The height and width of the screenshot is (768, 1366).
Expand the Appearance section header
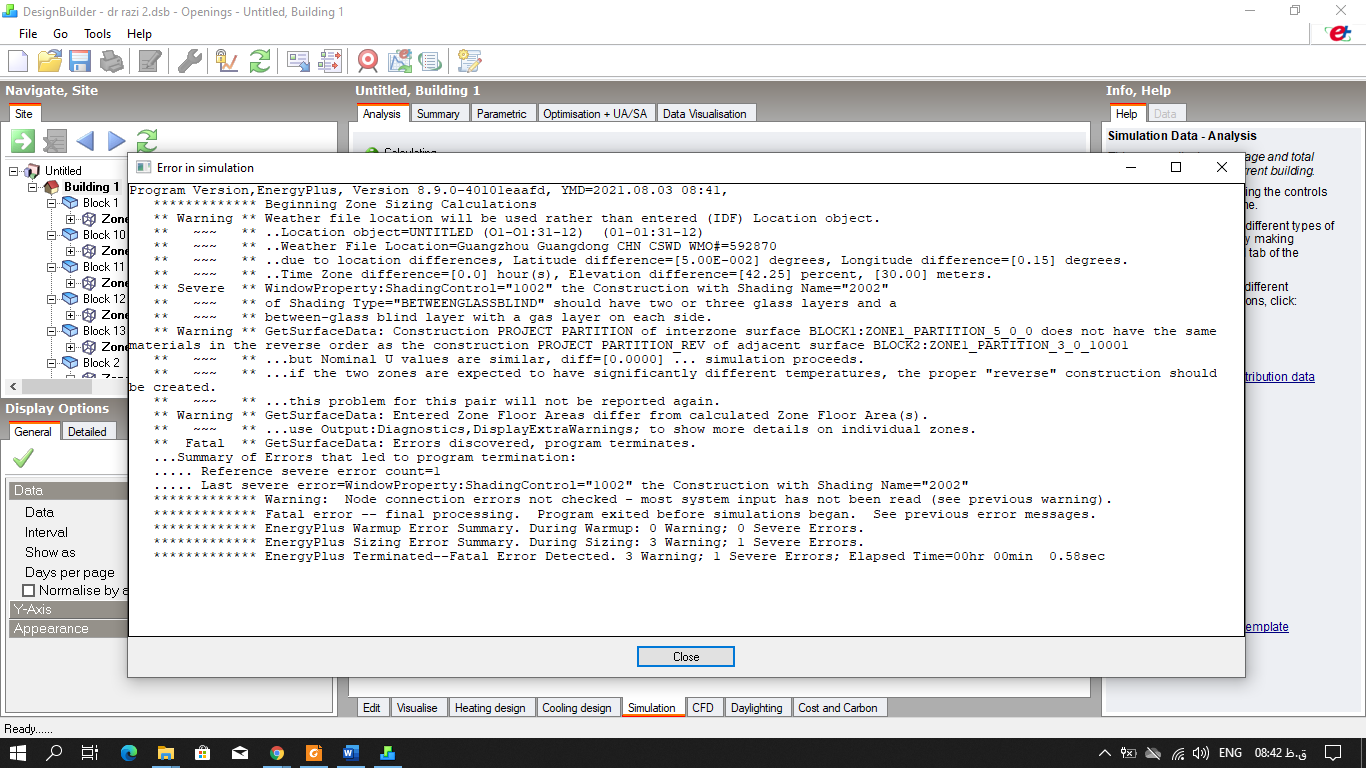[68, 629]
